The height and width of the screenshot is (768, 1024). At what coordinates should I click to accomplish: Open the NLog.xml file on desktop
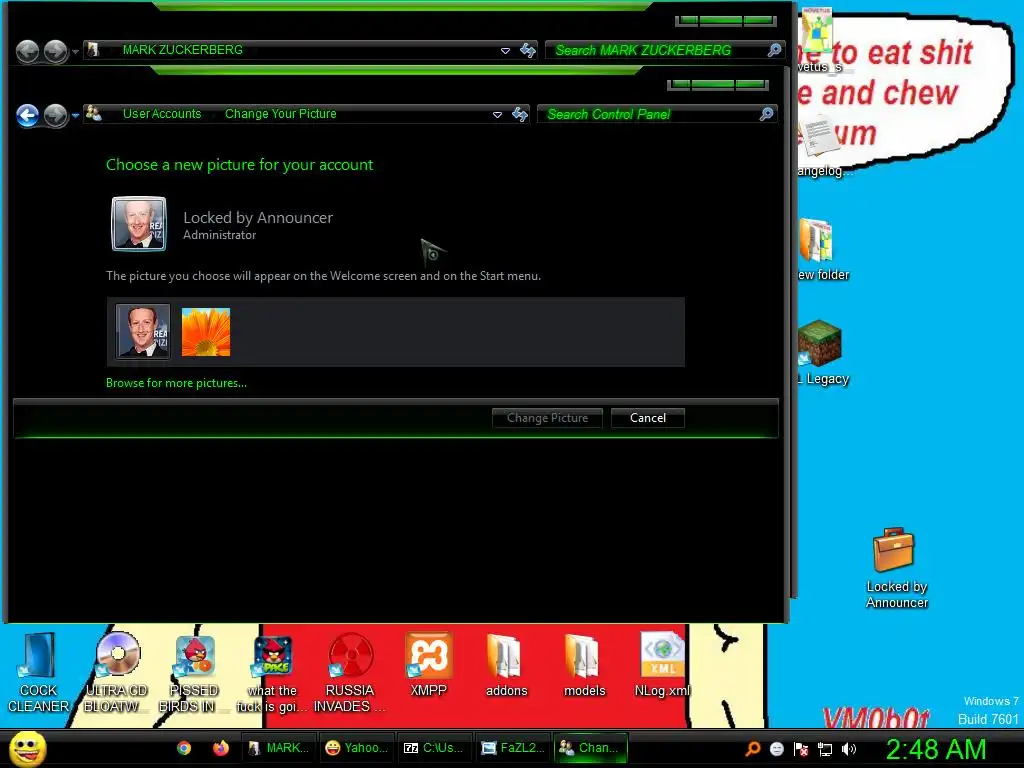coord(662,664)
